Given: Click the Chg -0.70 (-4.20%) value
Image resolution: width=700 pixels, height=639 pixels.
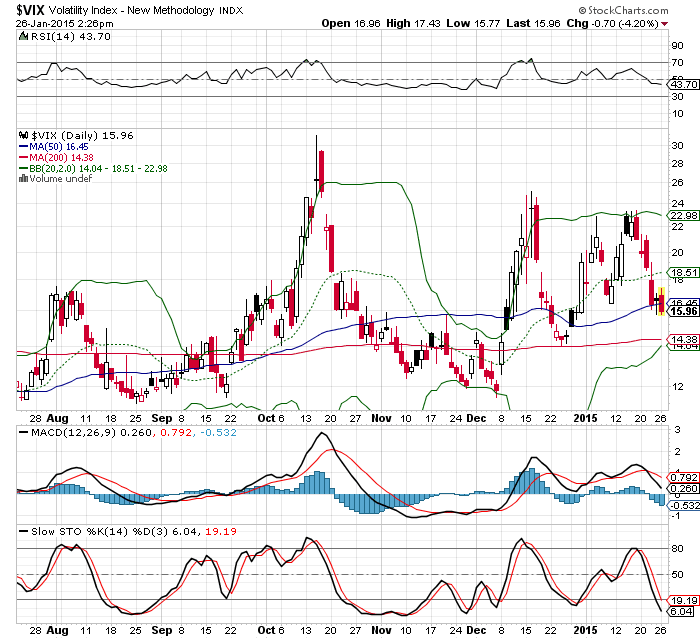Looking at the screenshot, I should [612, 24].
